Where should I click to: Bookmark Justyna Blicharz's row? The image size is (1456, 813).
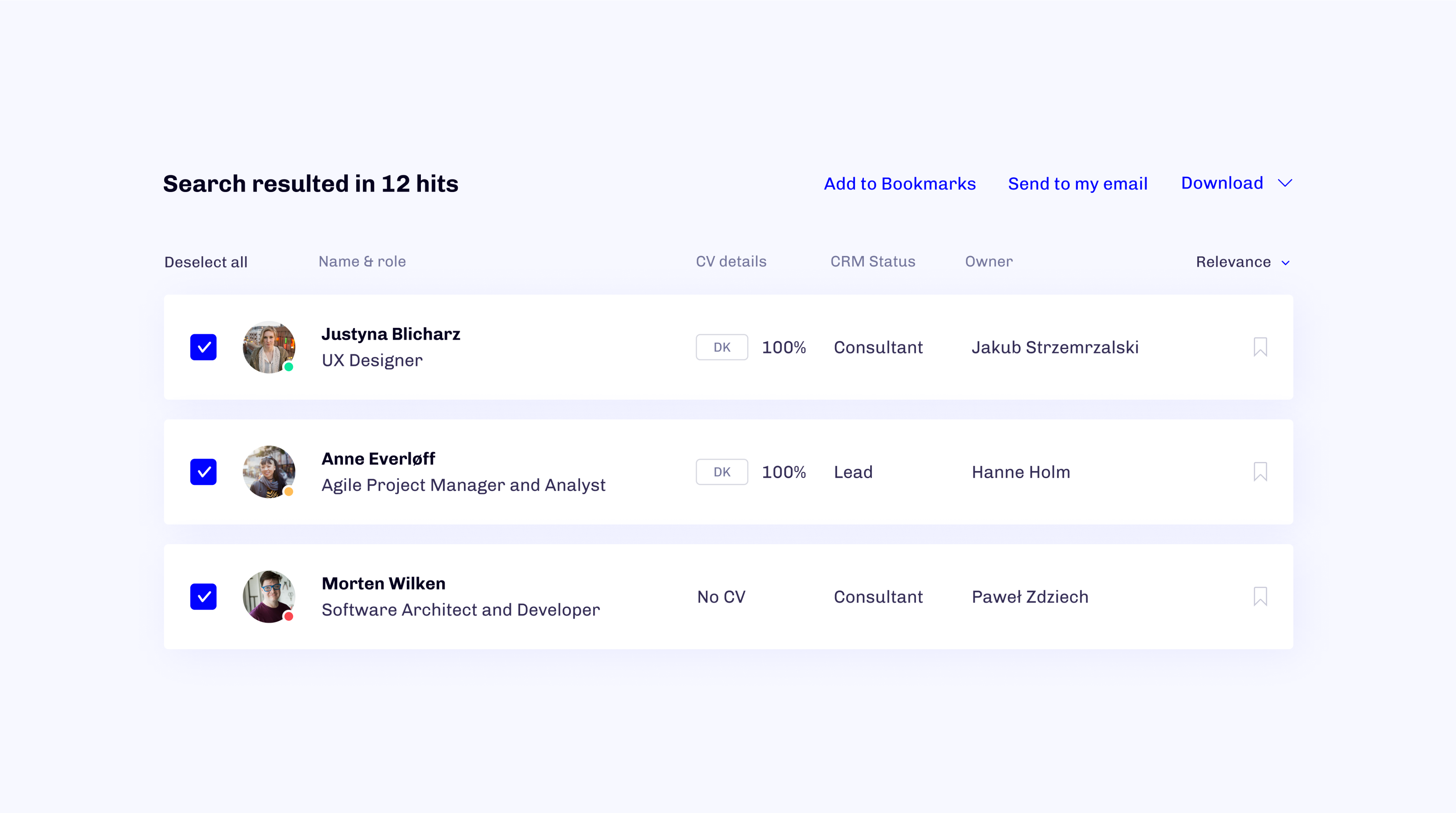tap(1260, 347)
